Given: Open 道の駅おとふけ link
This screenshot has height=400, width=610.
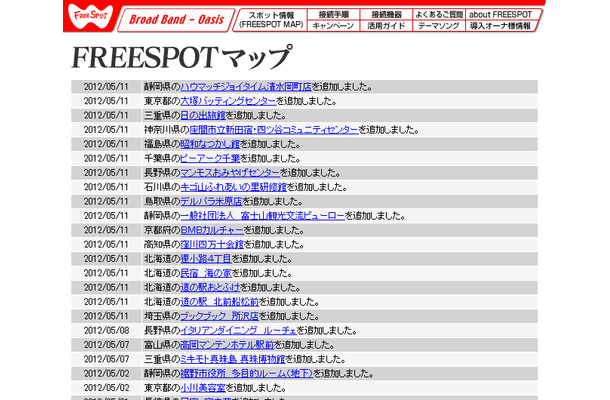Looking at the screenshot, I should [x=210, y=288].
